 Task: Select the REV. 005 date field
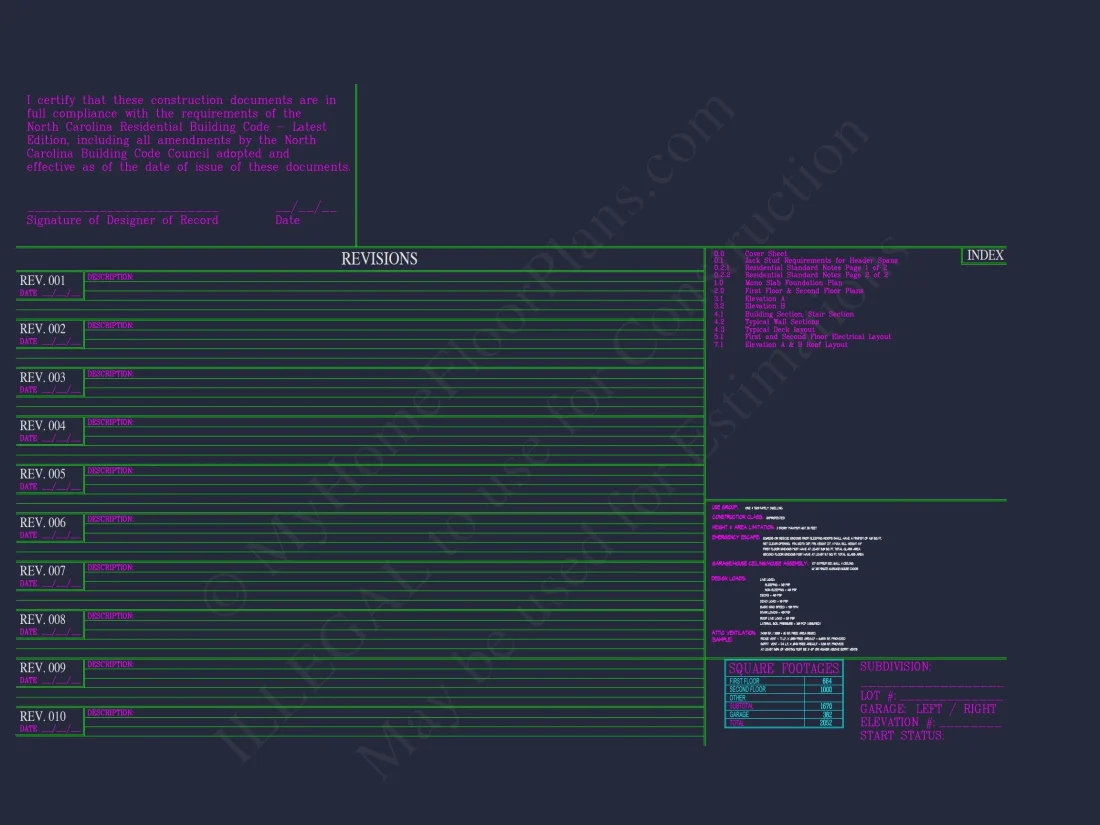point(60,487)
